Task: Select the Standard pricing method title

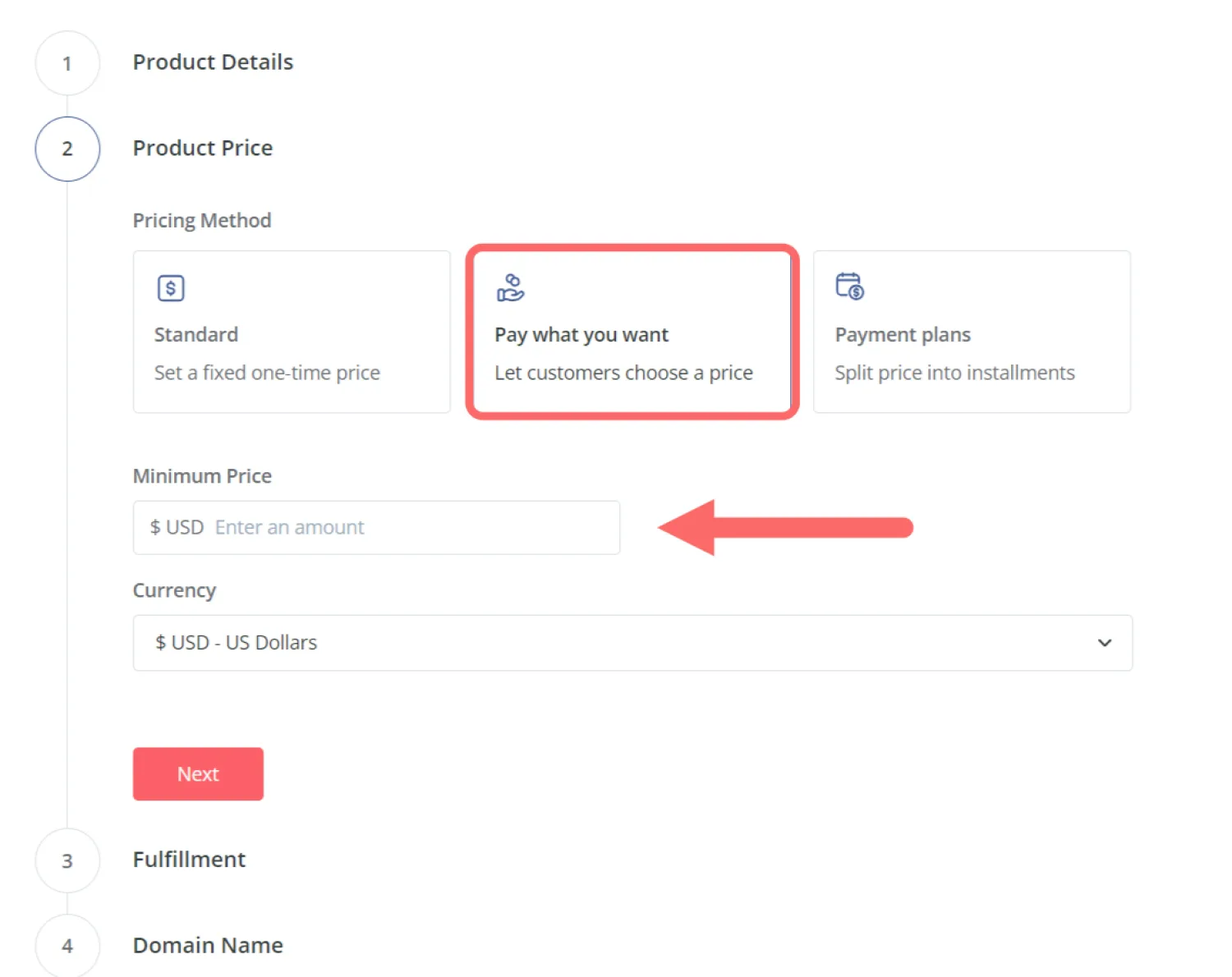Action: tap(196, 335)
